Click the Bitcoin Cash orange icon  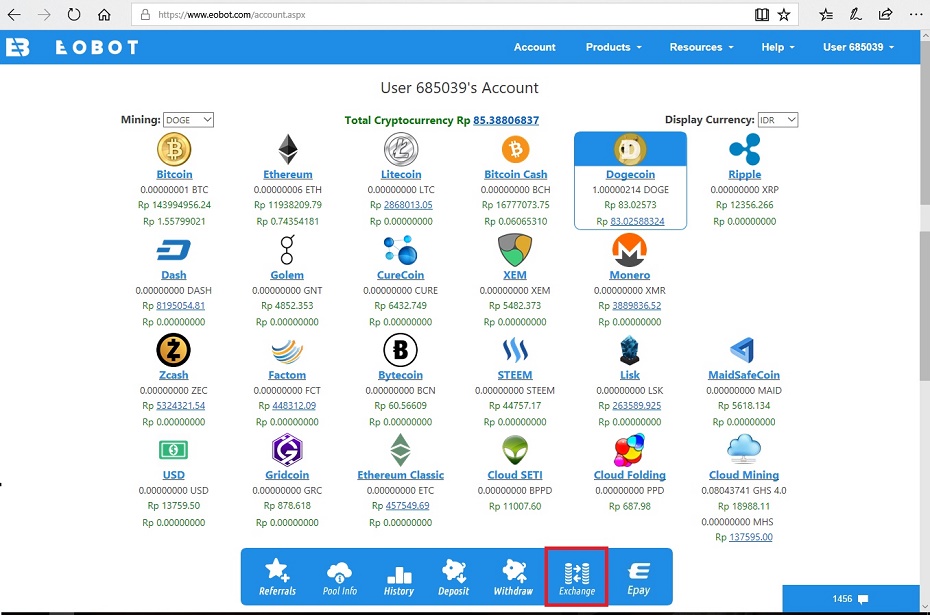click(515, 149)
